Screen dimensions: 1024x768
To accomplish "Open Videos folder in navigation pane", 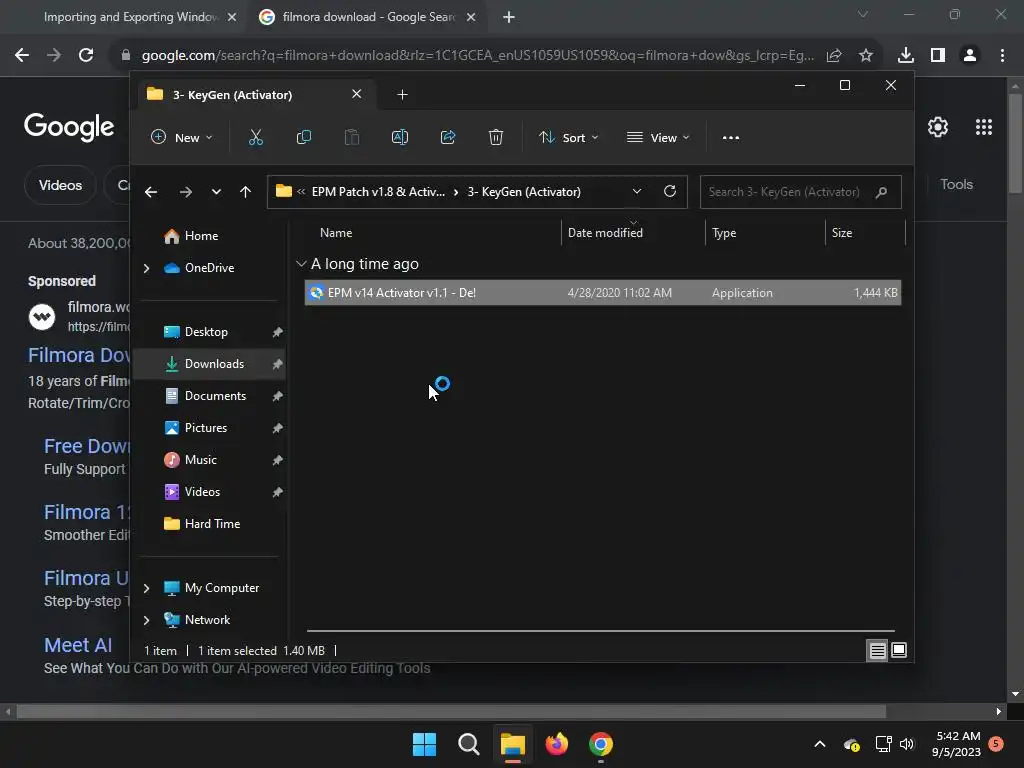I will pos(202,492).
